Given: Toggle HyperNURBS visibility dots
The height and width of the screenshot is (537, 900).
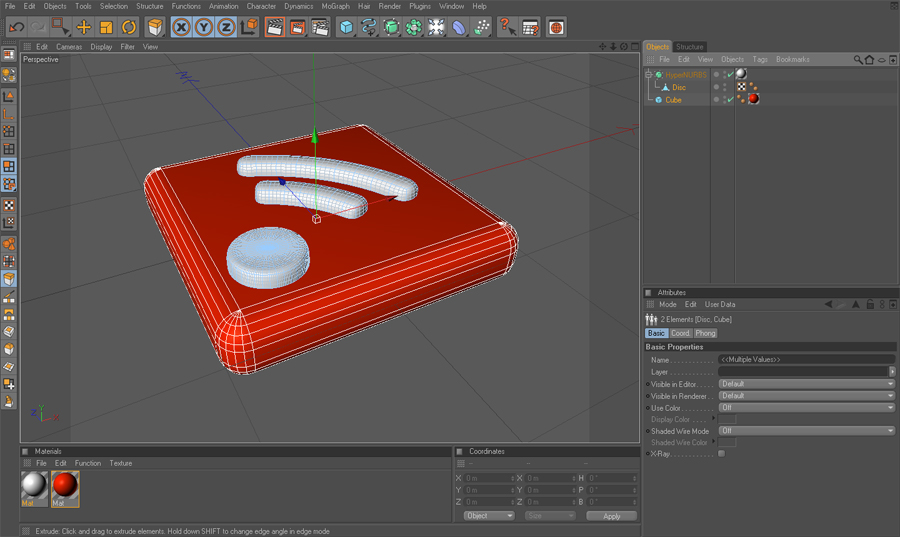Looking at the screenshot, I should [x=724, y=75].
